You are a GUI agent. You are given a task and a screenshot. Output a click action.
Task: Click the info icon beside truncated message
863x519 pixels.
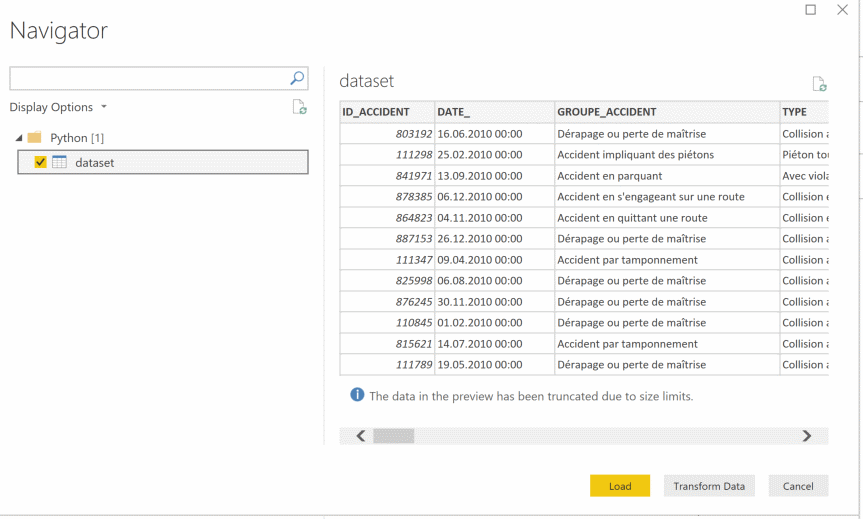[x=357, y=395]
